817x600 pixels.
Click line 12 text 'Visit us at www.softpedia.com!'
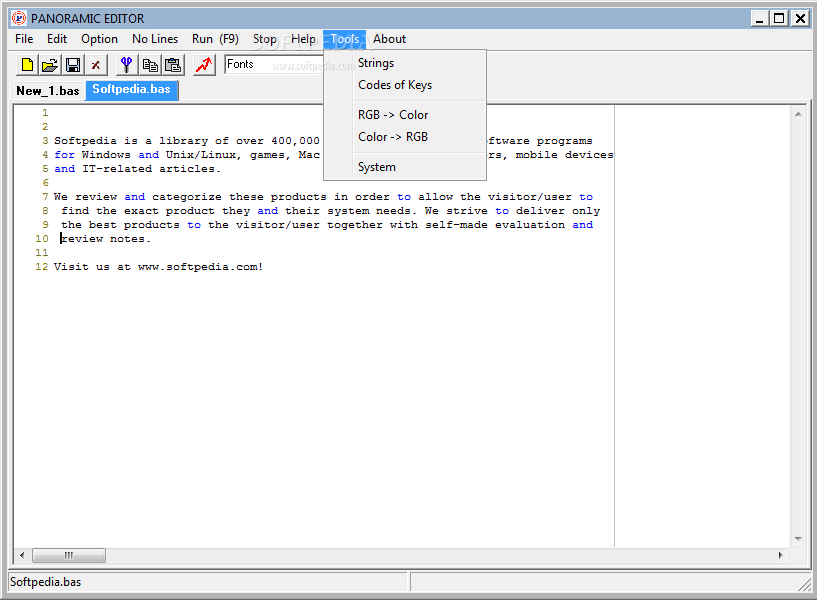point(158,267)
